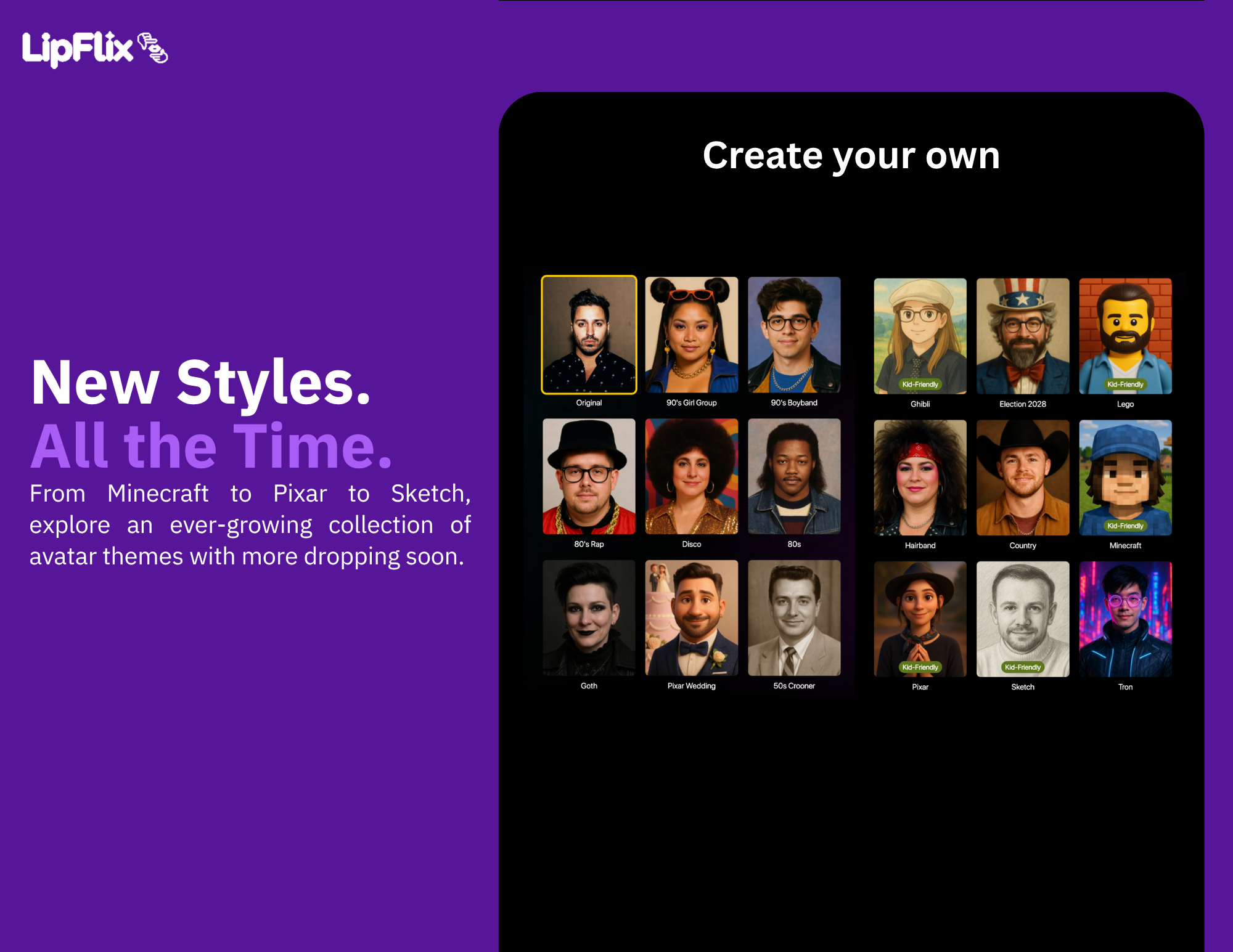Image resolution: width=1233 pixels, height=952 pixels.
Task: Click the LipFlix logo
Action: tap(95, 49)
